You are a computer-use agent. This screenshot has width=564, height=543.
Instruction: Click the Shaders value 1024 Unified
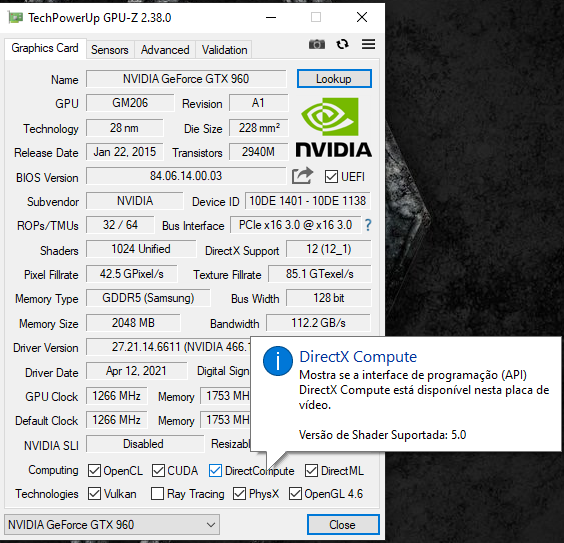(x=141, y=249)
